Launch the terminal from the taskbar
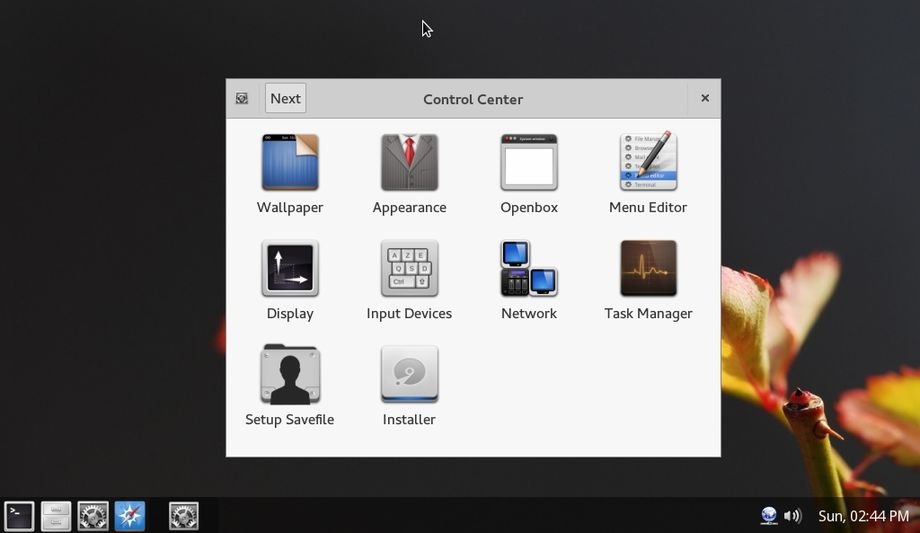Viewport: 920px width, 533px height. click(19, 516)
